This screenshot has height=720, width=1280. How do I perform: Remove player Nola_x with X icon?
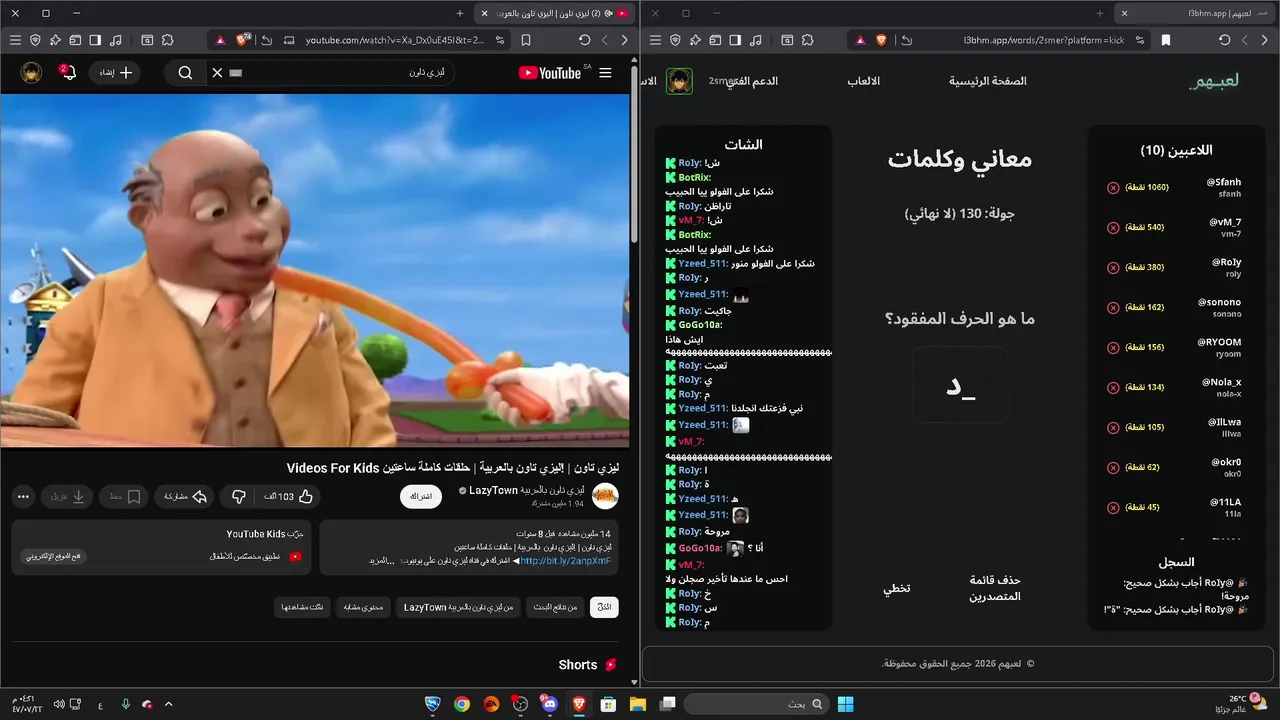(x=1113, y=388)
